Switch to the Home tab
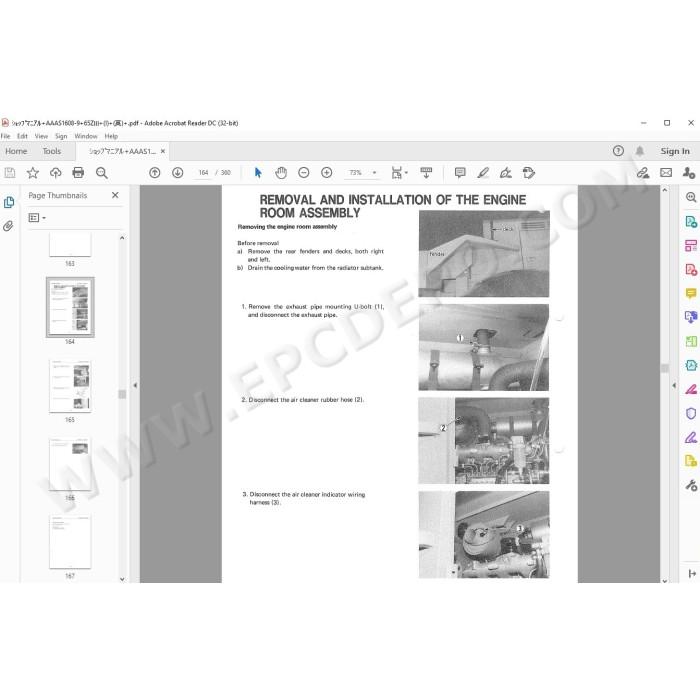The image size is (700, 700). pos(16,151)
